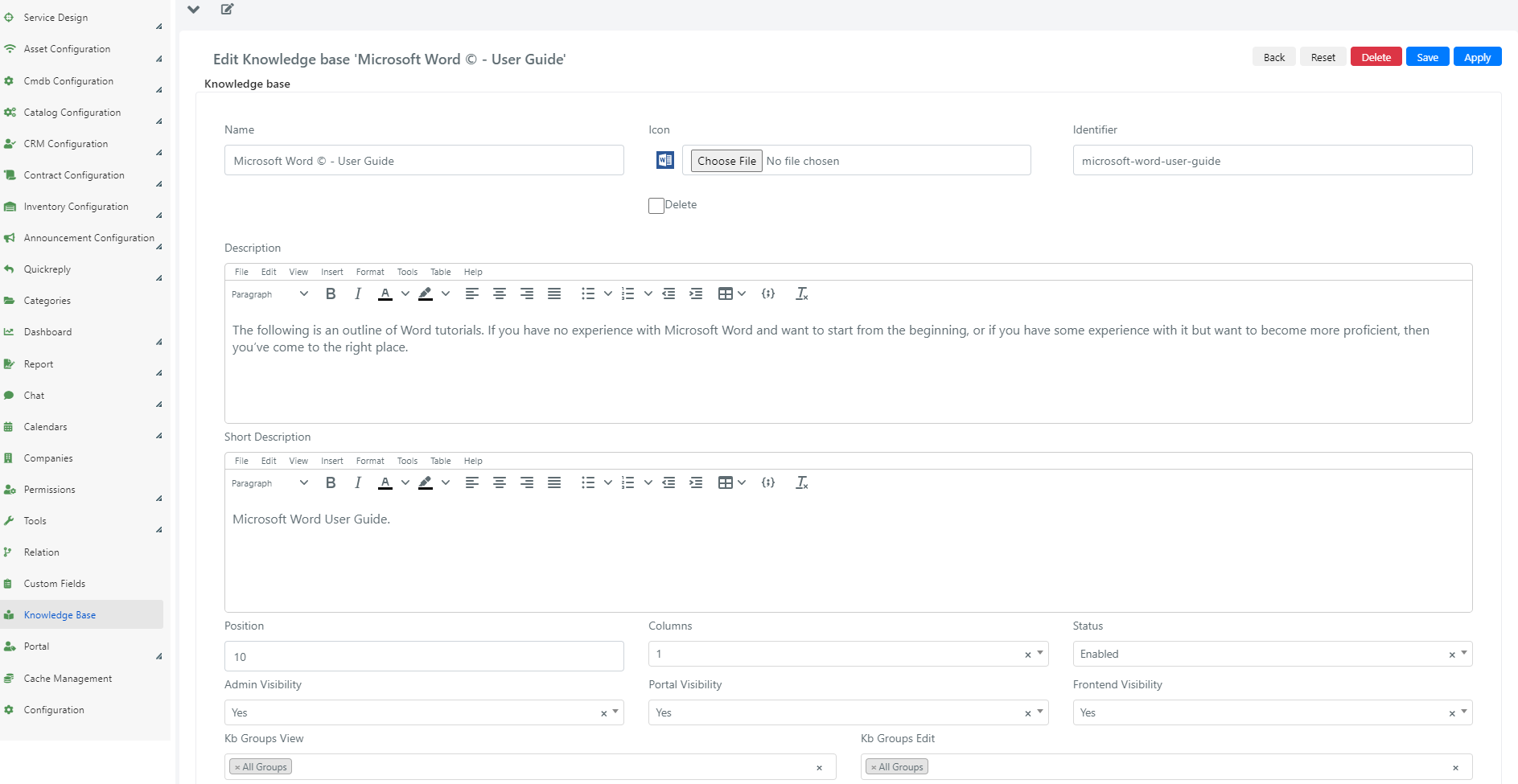1518x784 pixels.
Task: Apply text color in Short Description editor
Action: [385, 483]
